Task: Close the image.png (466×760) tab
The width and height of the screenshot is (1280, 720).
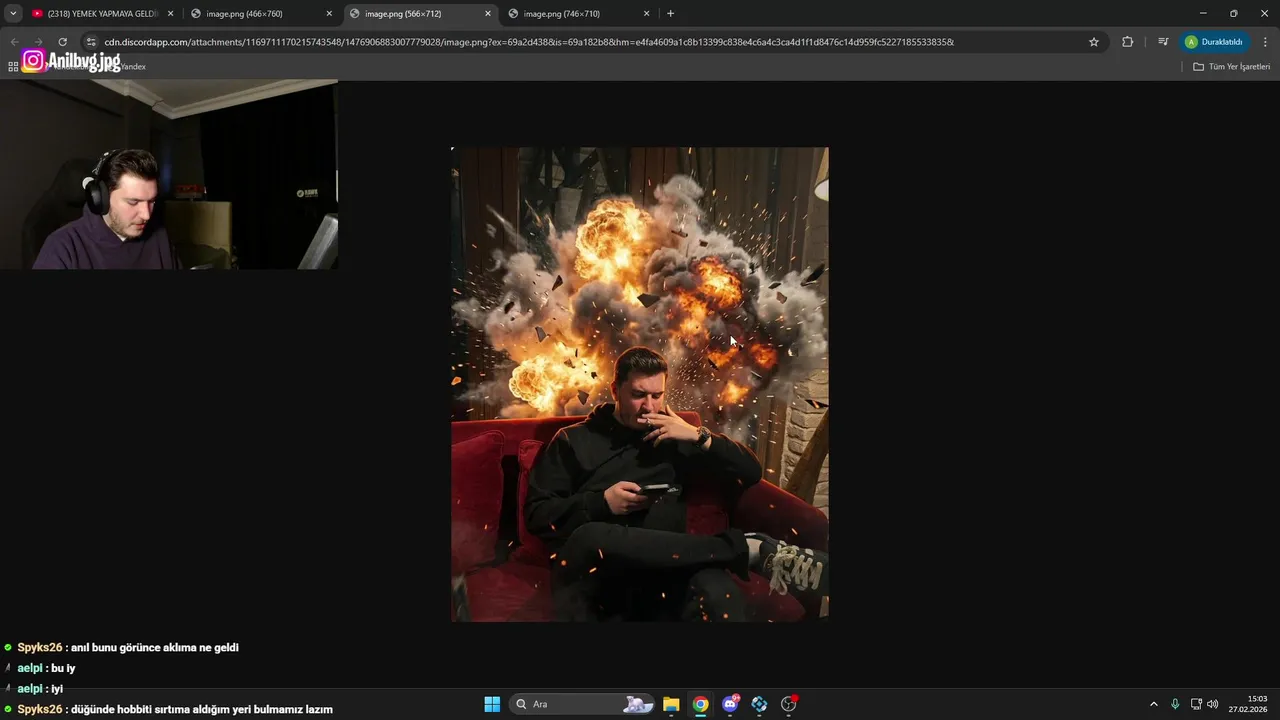Action: (x=329, y=14)
